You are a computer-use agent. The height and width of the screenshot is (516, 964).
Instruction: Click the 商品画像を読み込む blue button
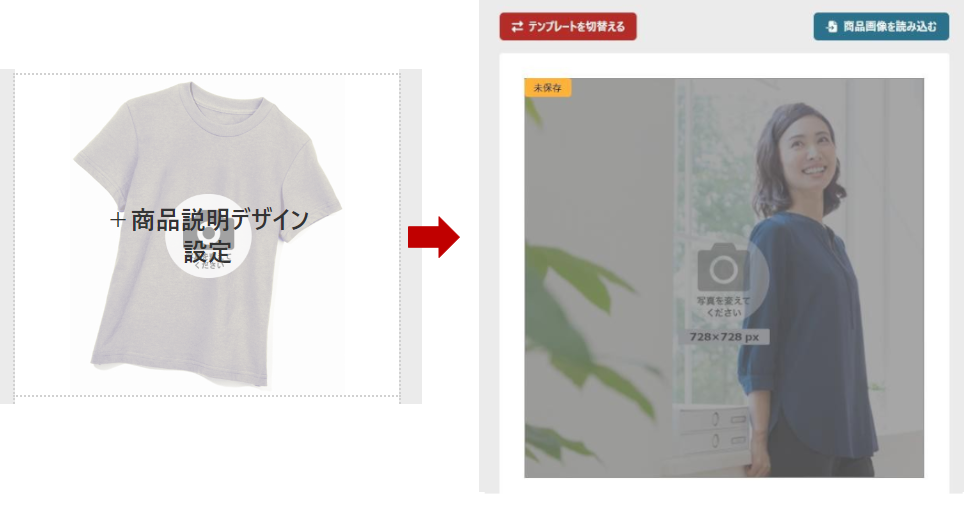tap(881, 26)
